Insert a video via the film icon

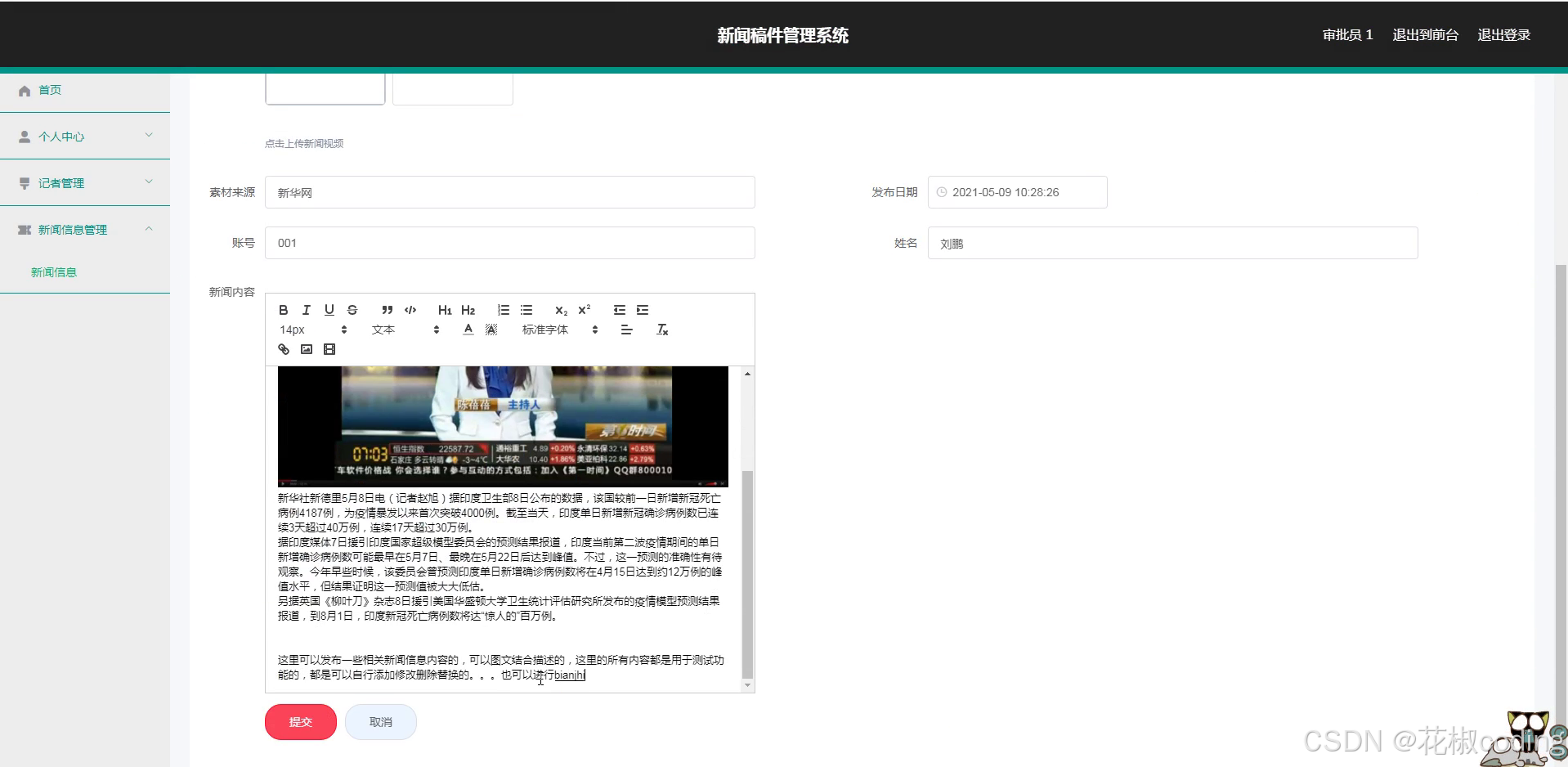click(329, 349)
